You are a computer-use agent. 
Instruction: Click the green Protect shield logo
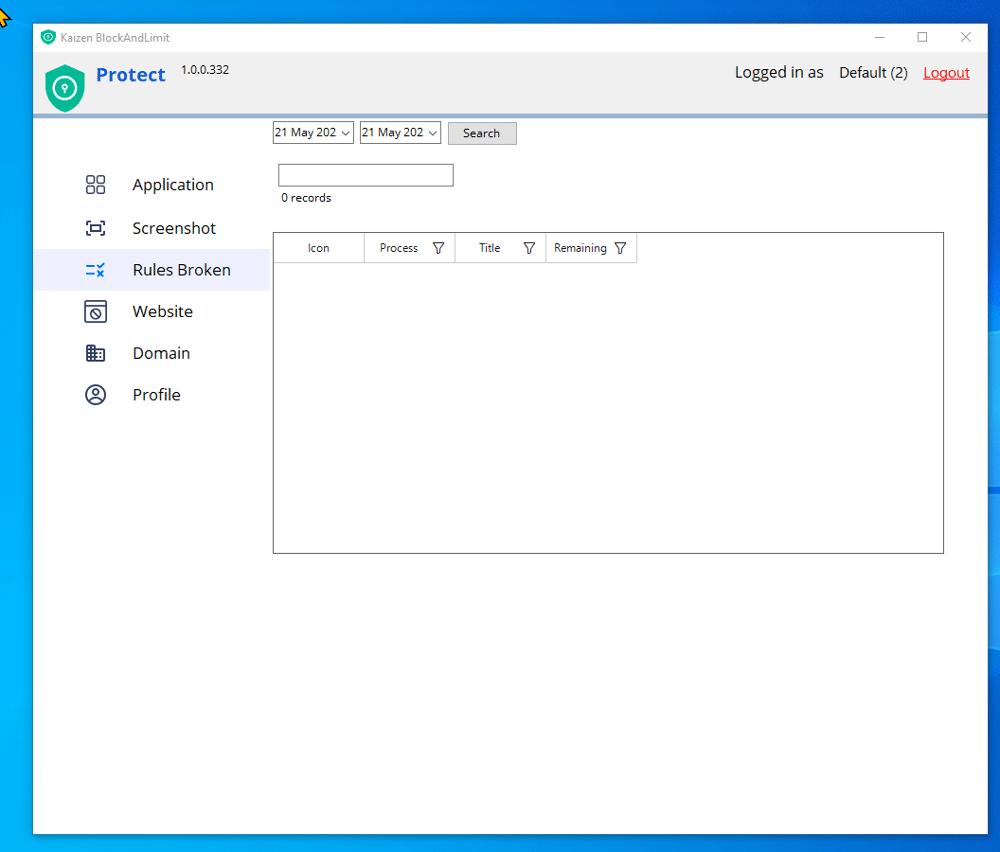click(x=65, y=87)
